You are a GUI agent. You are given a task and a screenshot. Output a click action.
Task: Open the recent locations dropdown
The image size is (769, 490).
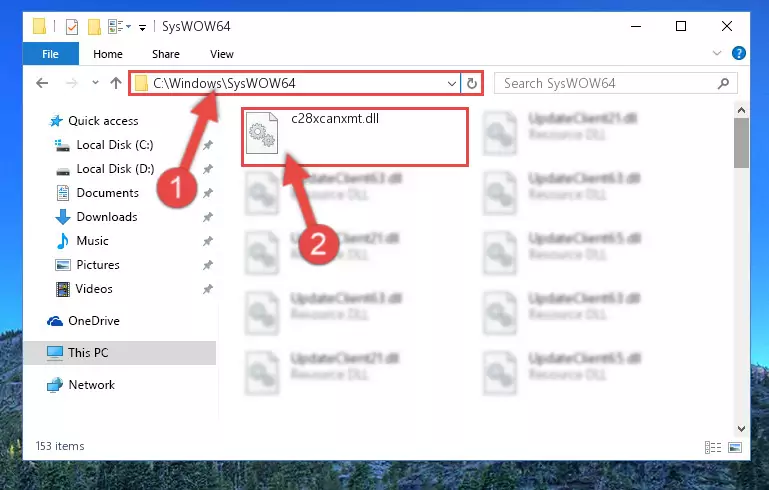click(95, 83)
